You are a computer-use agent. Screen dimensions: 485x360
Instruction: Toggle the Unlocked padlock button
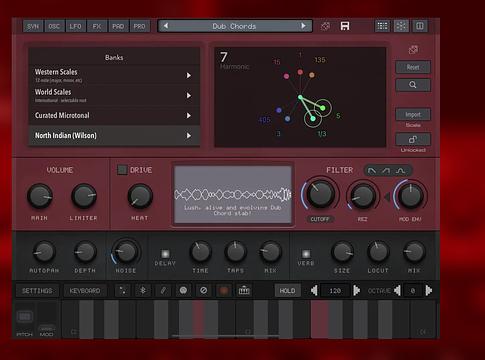(413, 139)
